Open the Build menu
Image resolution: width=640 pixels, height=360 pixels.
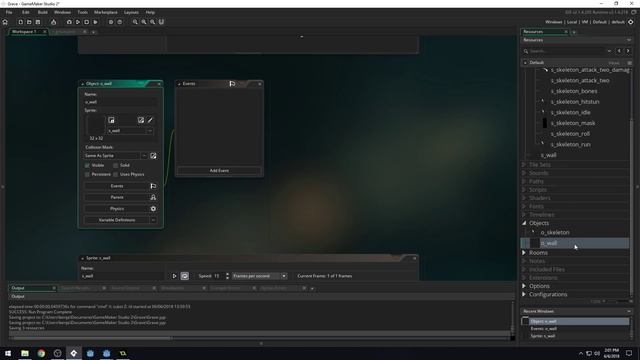(42, 12)
